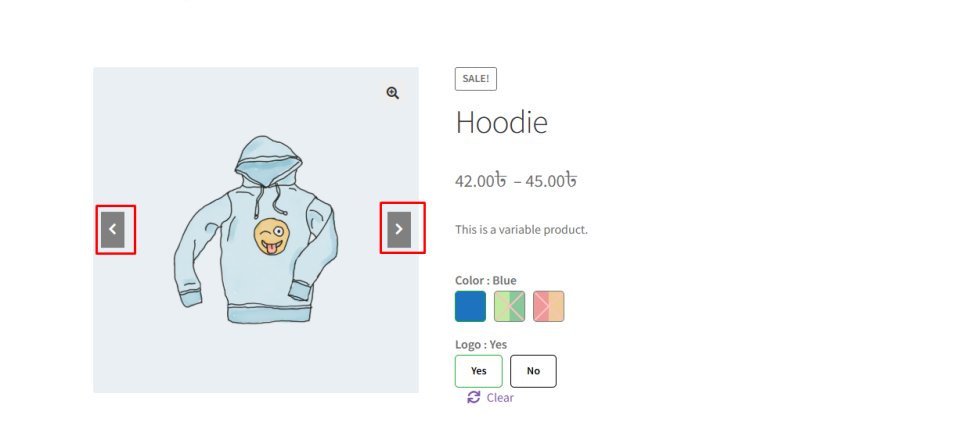The image size is (980, 422).
Task: Open the product image zoom magnifier
Action: 392,93
